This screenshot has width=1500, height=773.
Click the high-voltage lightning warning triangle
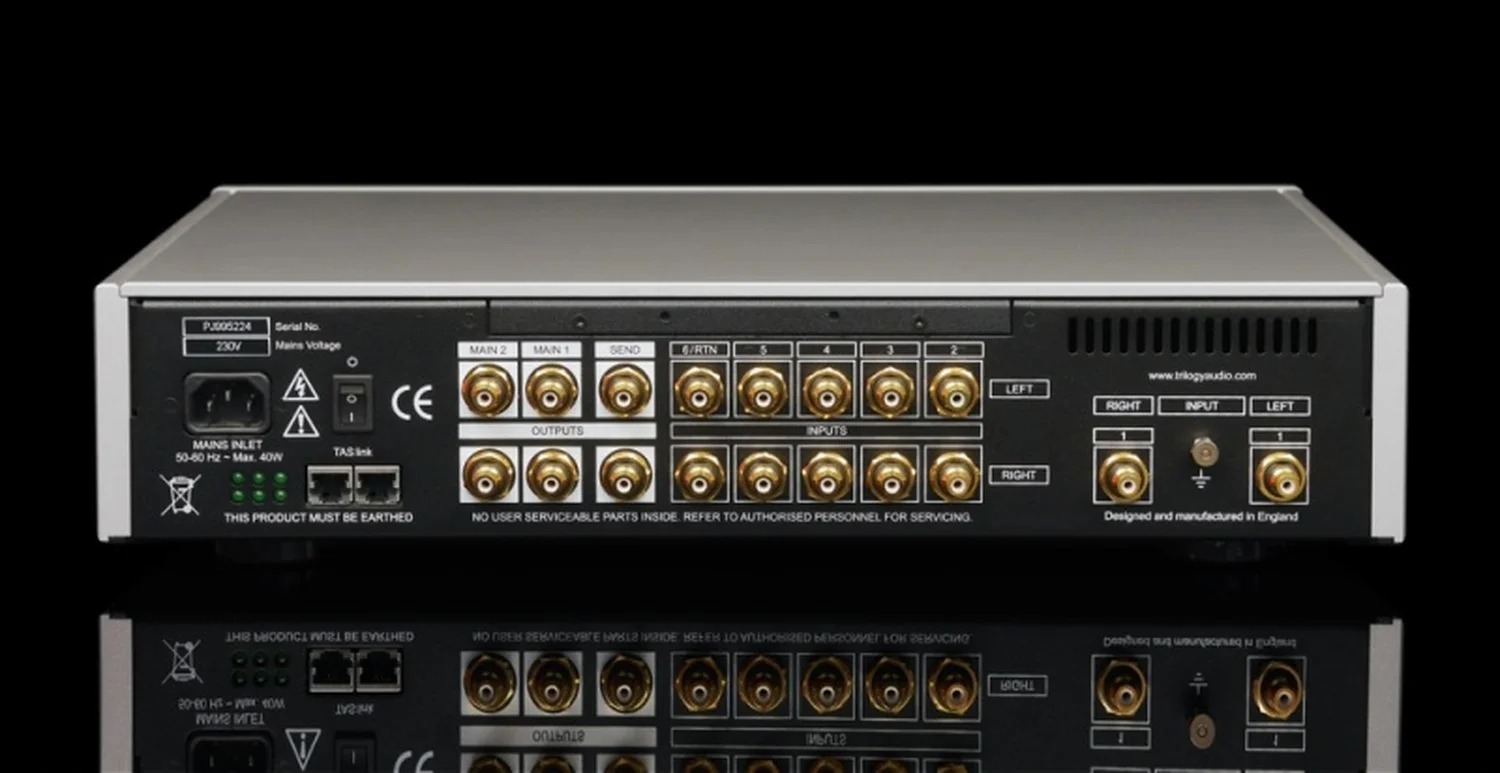300,386
